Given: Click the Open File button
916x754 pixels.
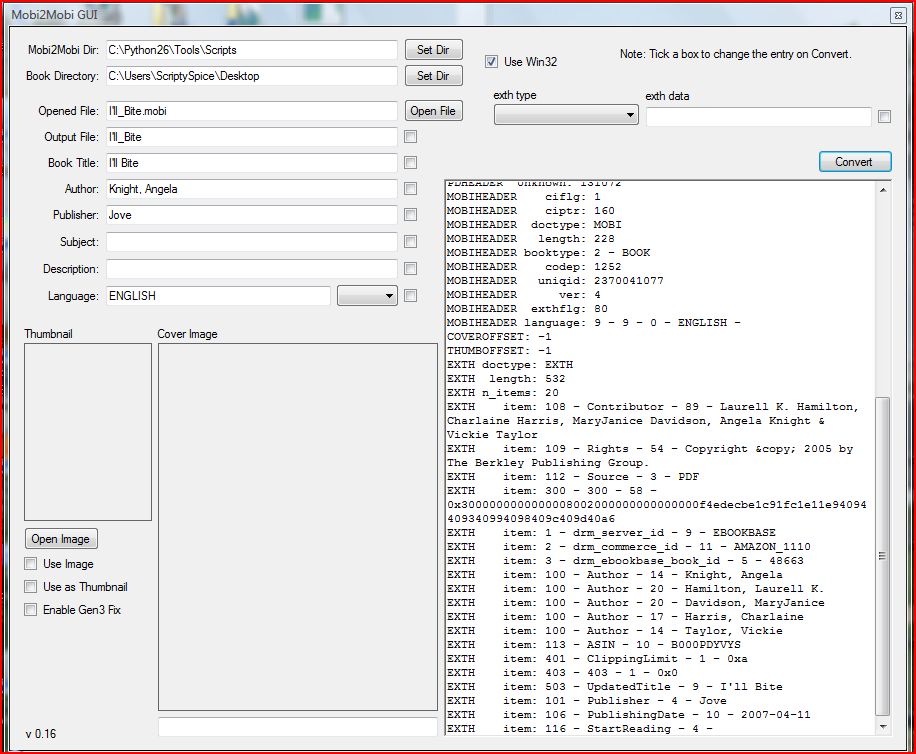Looking at the screenshot, I should [x=433, y=110].
